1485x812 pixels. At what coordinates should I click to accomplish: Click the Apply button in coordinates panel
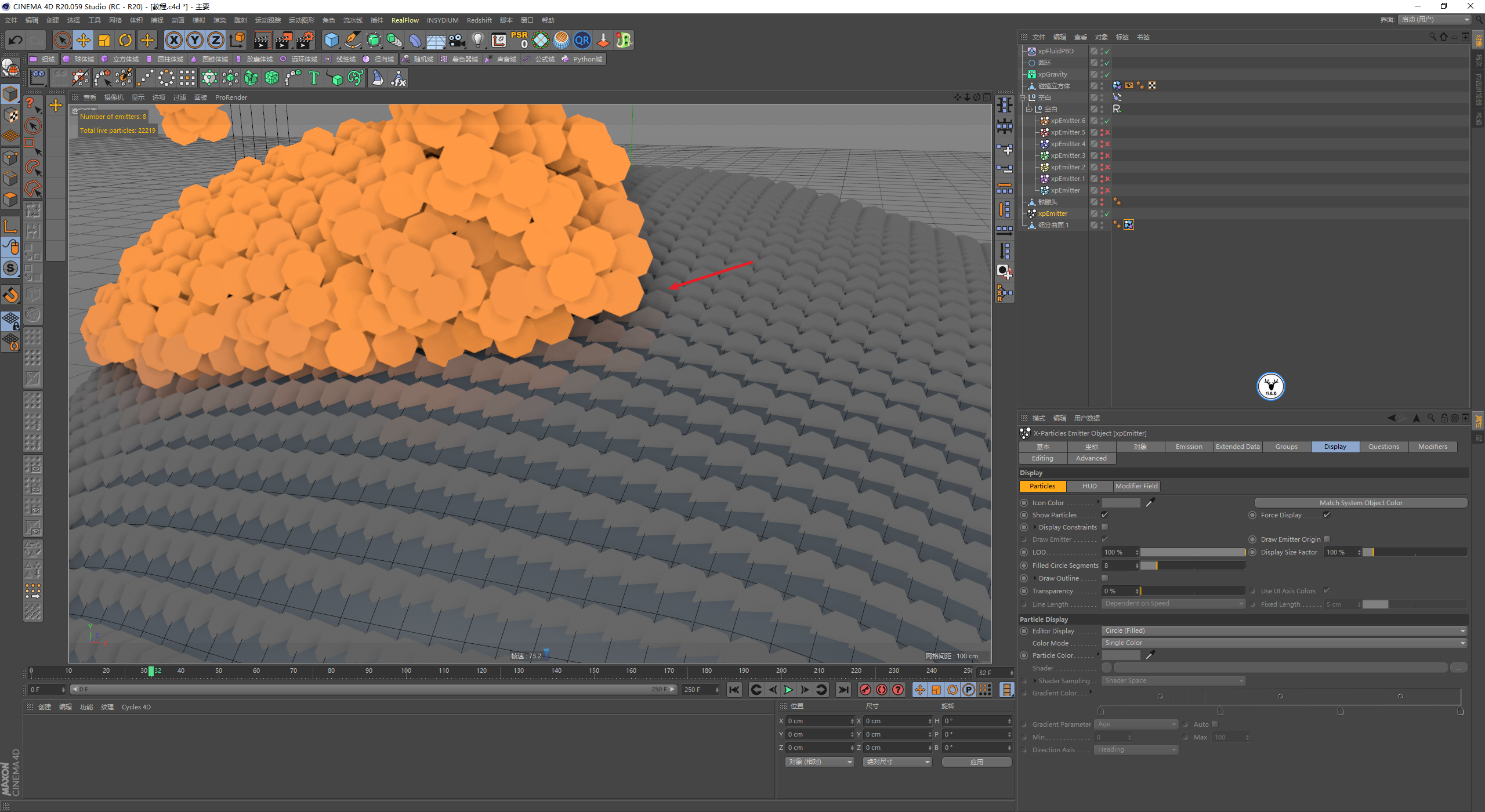click(977, 762)
